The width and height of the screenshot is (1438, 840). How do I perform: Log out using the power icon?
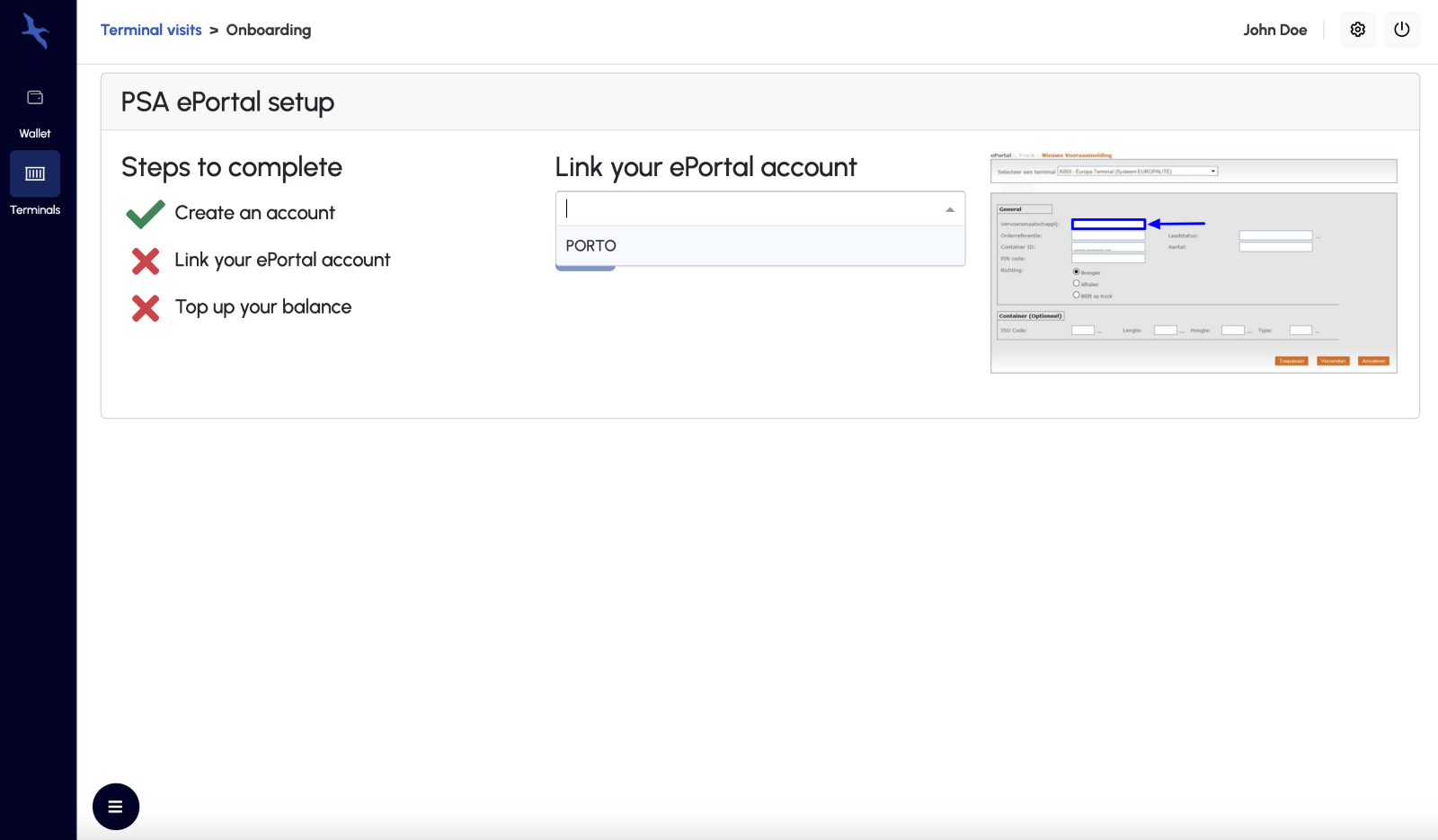point(1401,30)
